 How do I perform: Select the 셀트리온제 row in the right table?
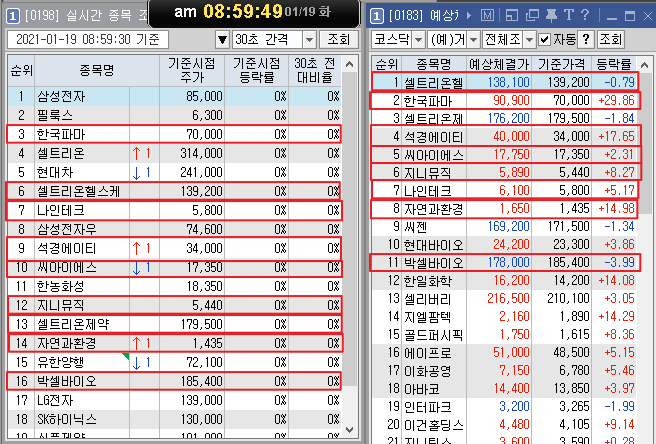pos(505,118)
